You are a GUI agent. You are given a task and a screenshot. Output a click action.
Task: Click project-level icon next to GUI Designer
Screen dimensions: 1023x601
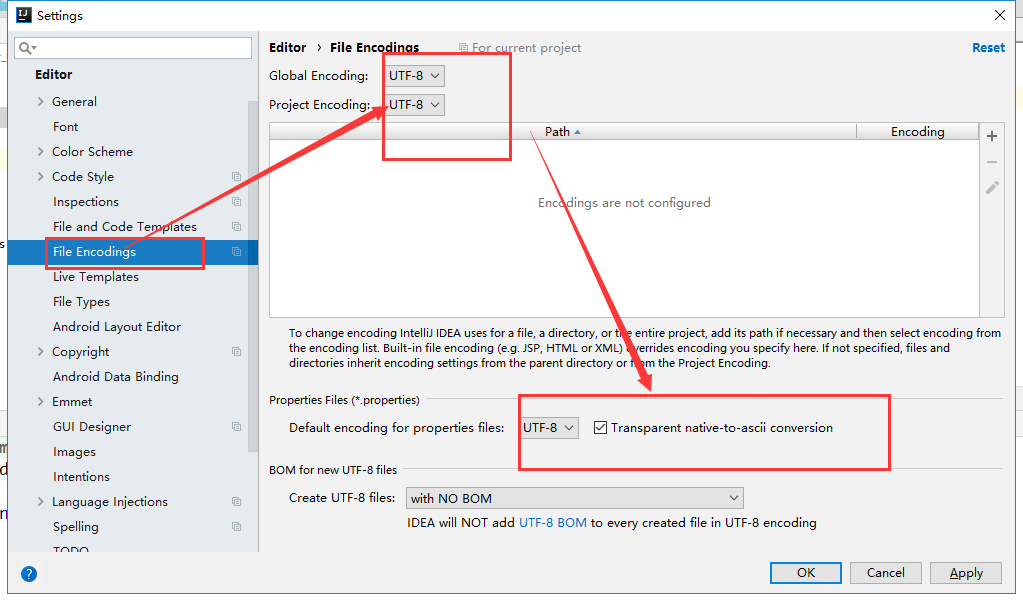click(236, 427)
